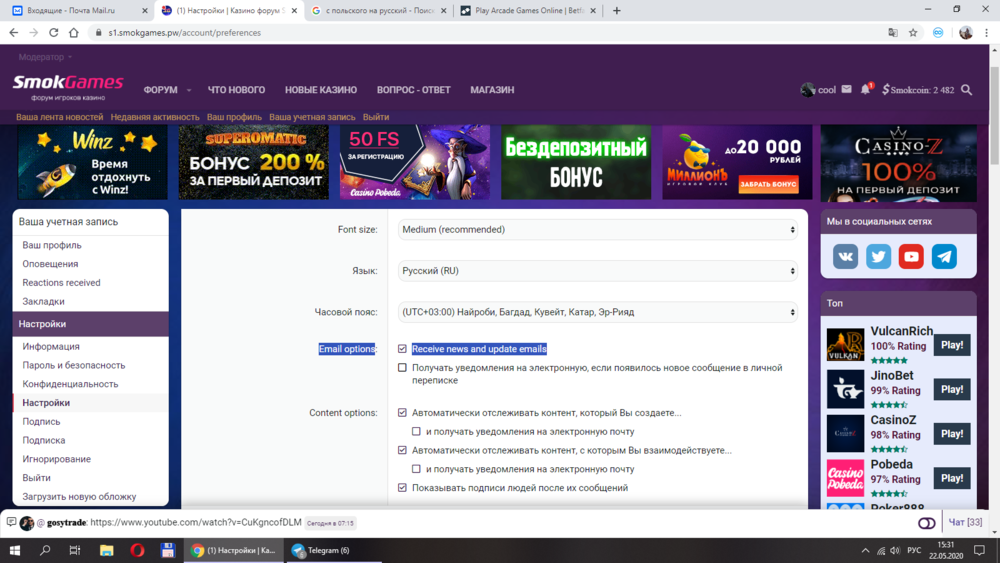Open the Windows notification center
The image size is (1000, 563).
[980, 550]
